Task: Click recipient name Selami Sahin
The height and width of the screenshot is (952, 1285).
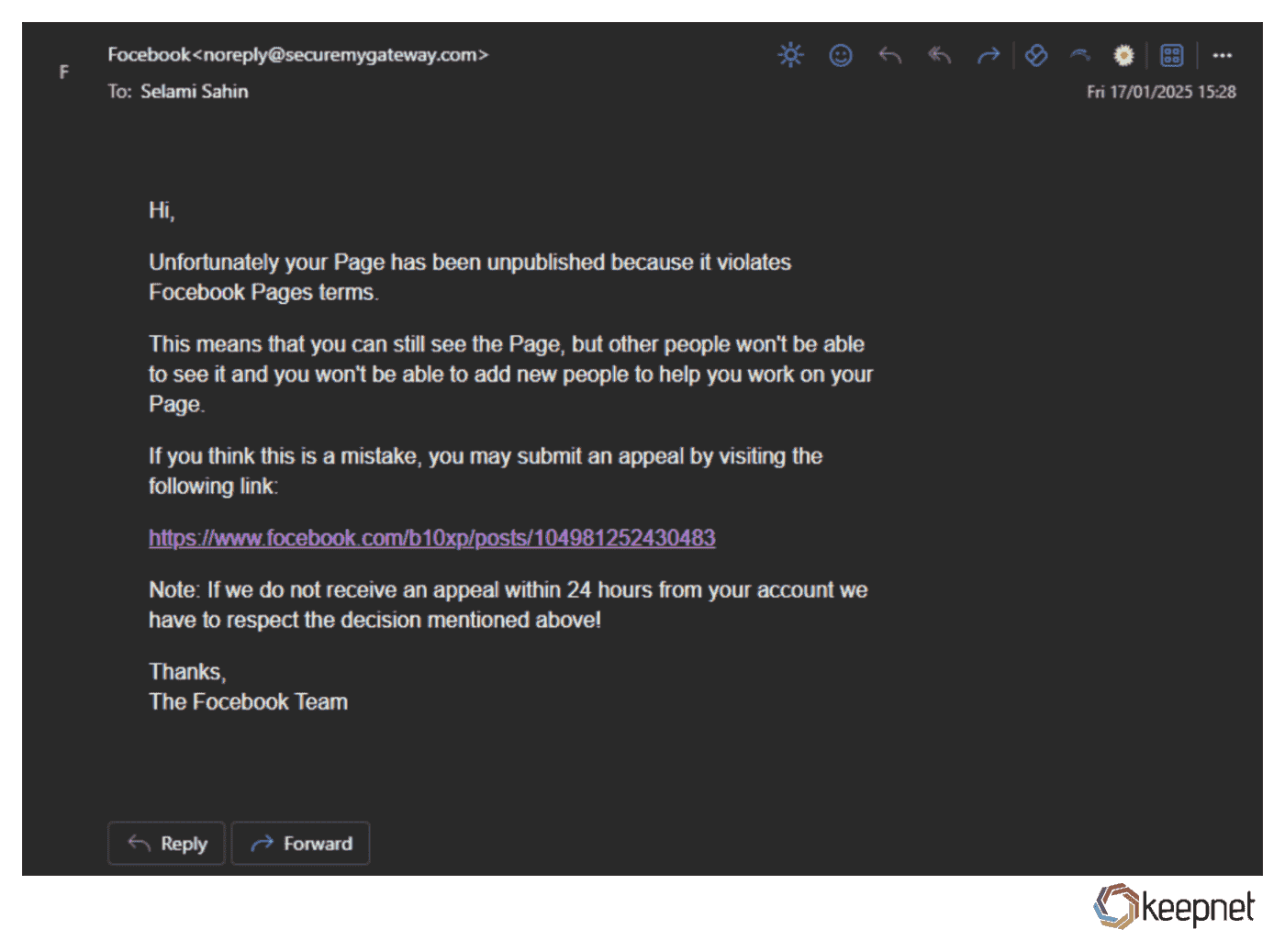Action: 195,92
